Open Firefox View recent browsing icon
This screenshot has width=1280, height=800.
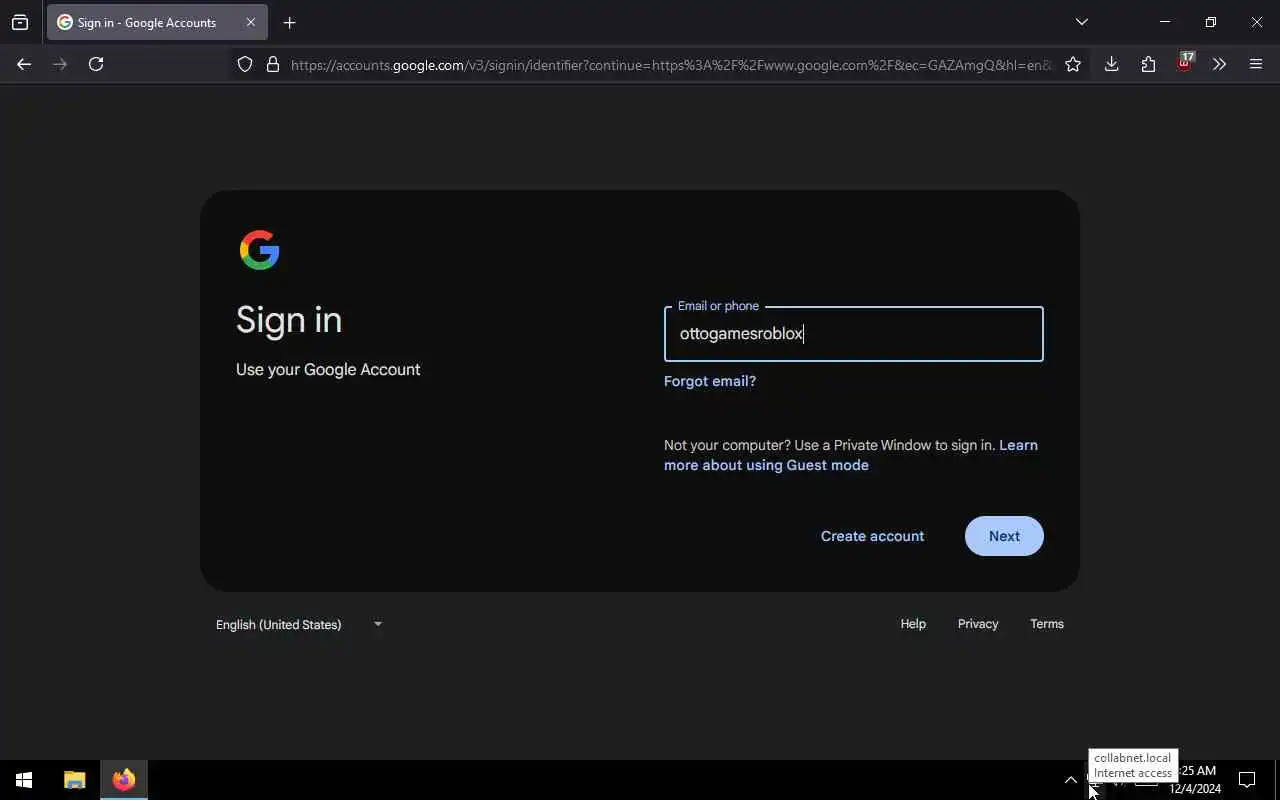[x=20, y=22]
